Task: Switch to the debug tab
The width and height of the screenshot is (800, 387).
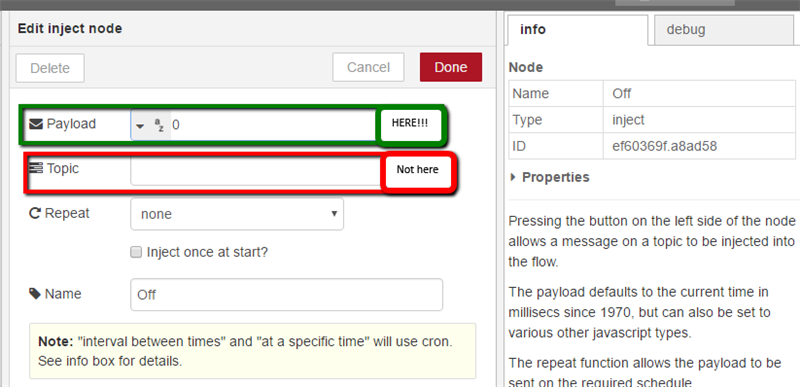Action: [724, 30]
